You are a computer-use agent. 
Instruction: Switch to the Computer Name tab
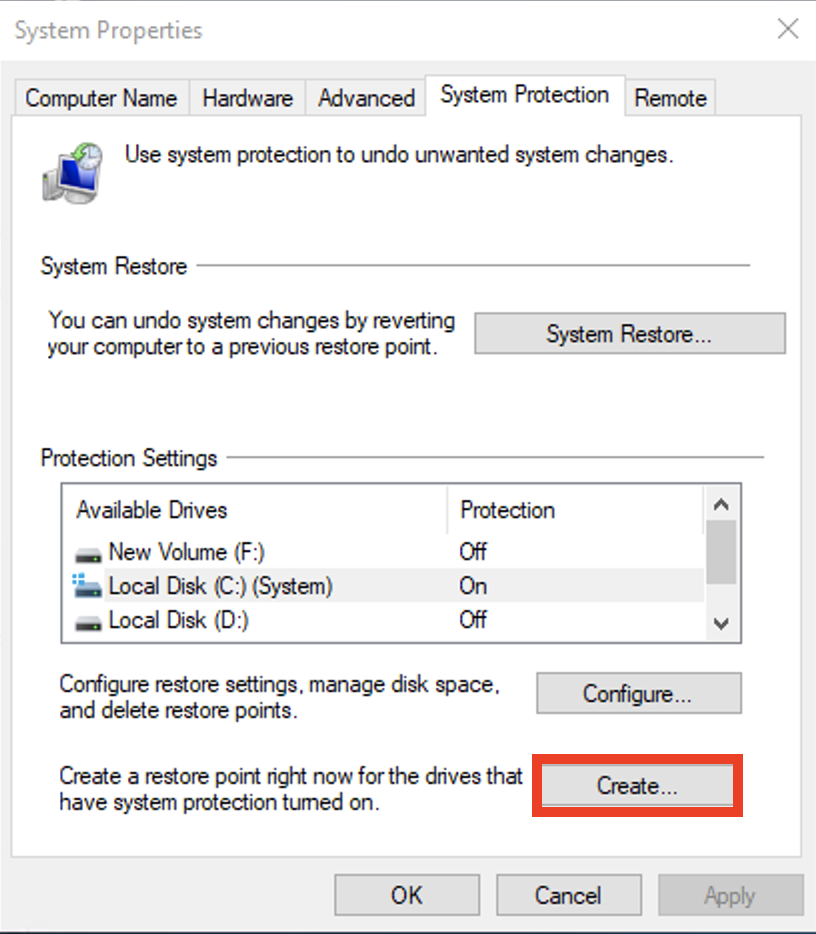[x=101, y=98]
